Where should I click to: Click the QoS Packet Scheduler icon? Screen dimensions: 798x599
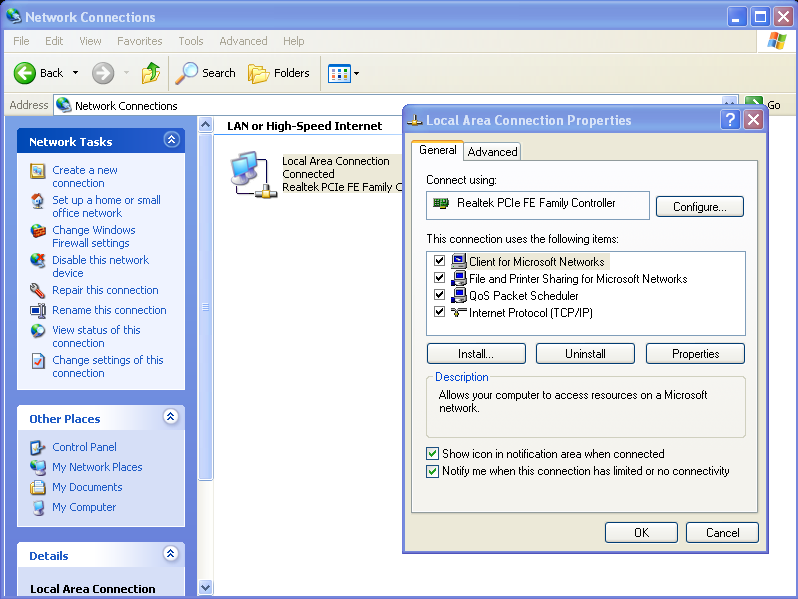tap(459, 295)
